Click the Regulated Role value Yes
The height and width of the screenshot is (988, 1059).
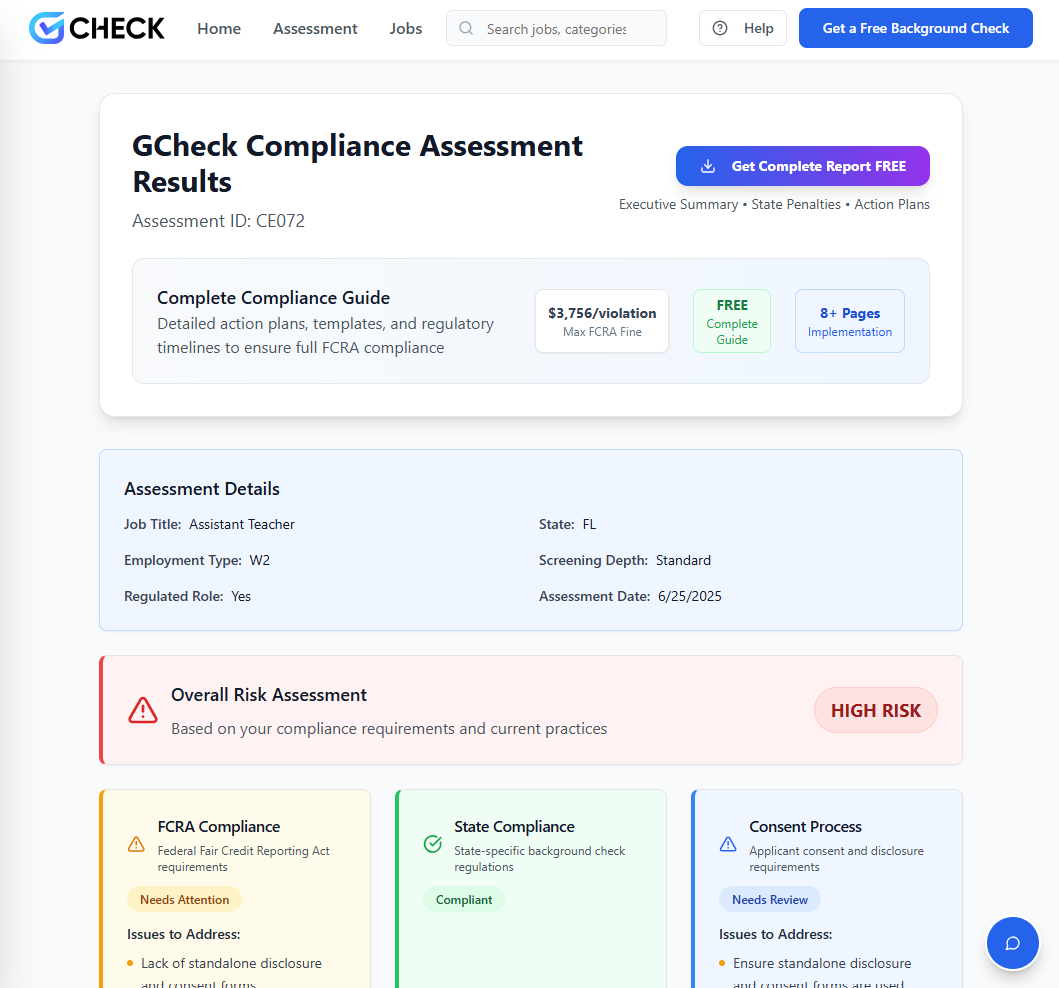click(241, 596)
